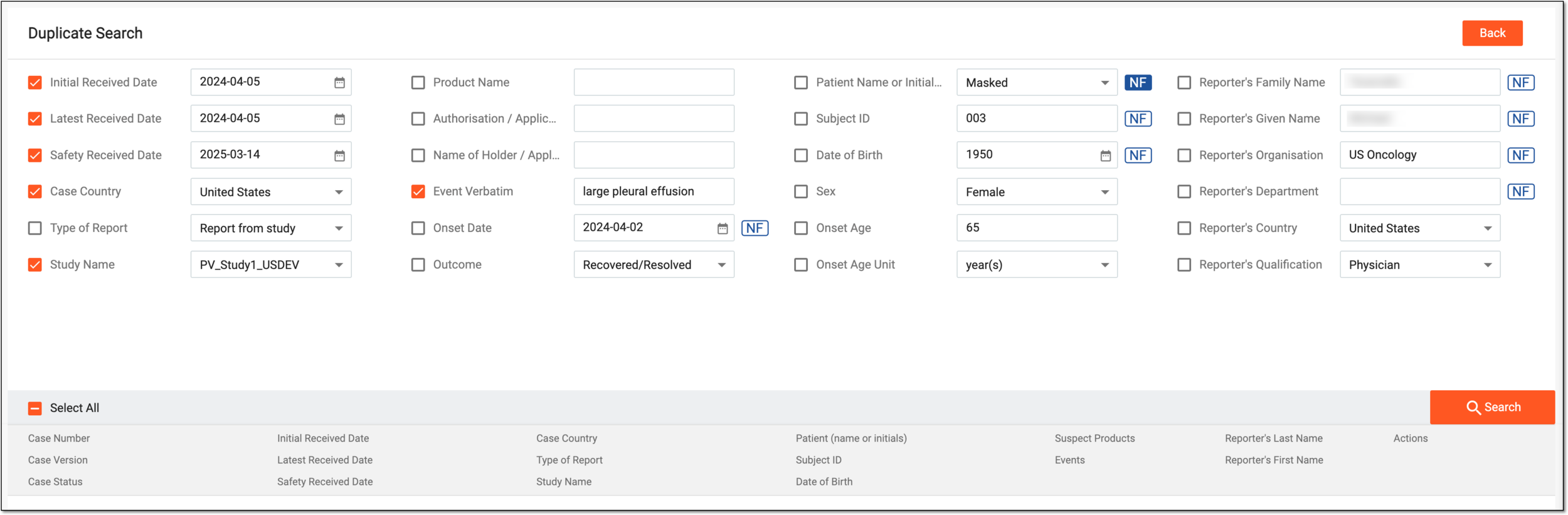
Task: Tick Reporter's Department checkbox
Action: click(1184, 191)
